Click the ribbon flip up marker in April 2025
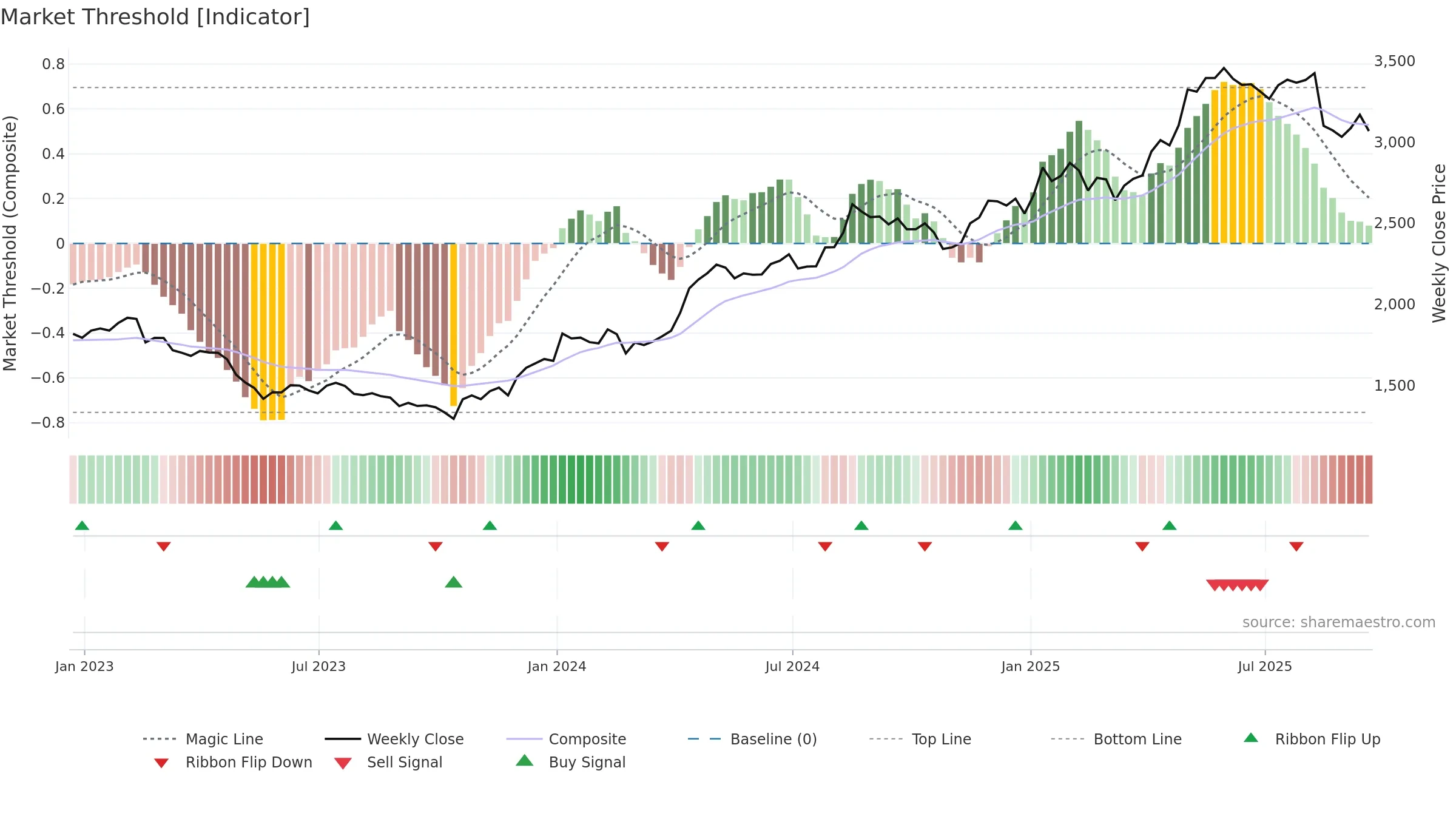This screenshot has height=819, width=1456. (x=1170, y=525)
